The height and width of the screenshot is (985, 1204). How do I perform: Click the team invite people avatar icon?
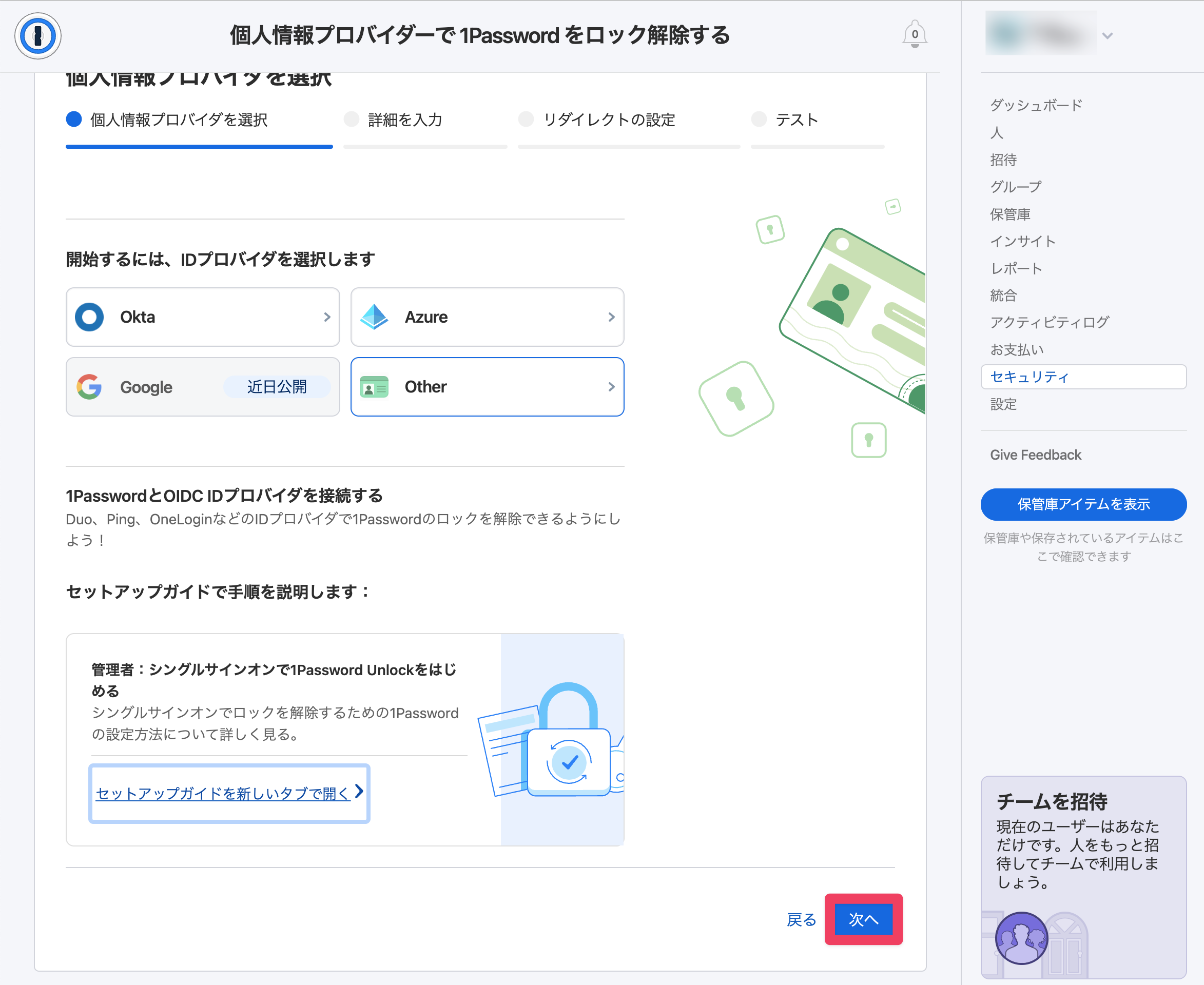(x=1021, y=938)
